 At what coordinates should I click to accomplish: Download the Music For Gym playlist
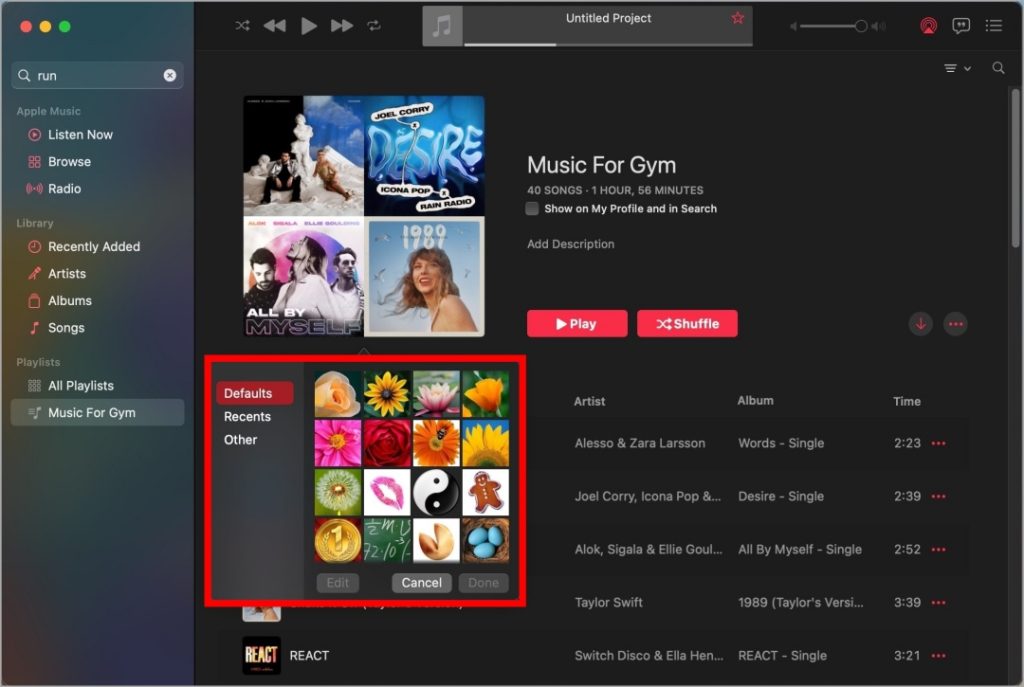click(x=921, y=324)
